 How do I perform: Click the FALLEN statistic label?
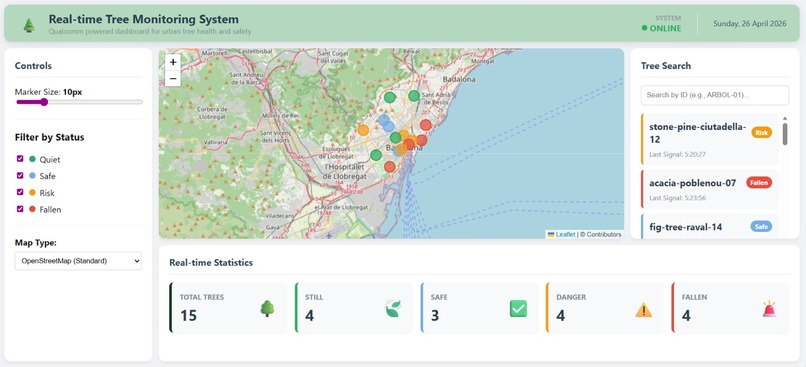pyautogui.click(x=694, y=297)
